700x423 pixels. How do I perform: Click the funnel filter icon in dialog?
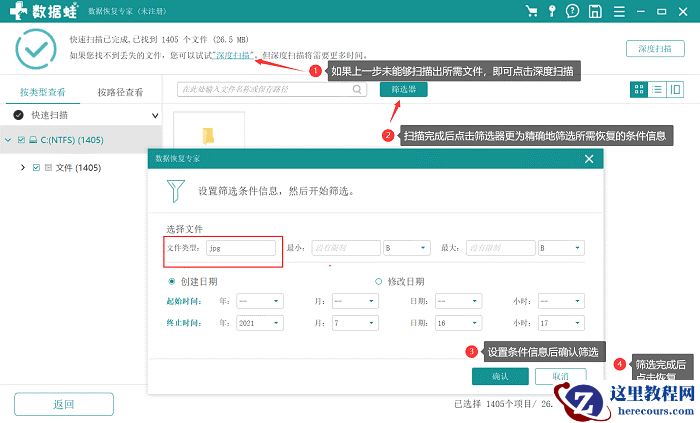[175, 191]
